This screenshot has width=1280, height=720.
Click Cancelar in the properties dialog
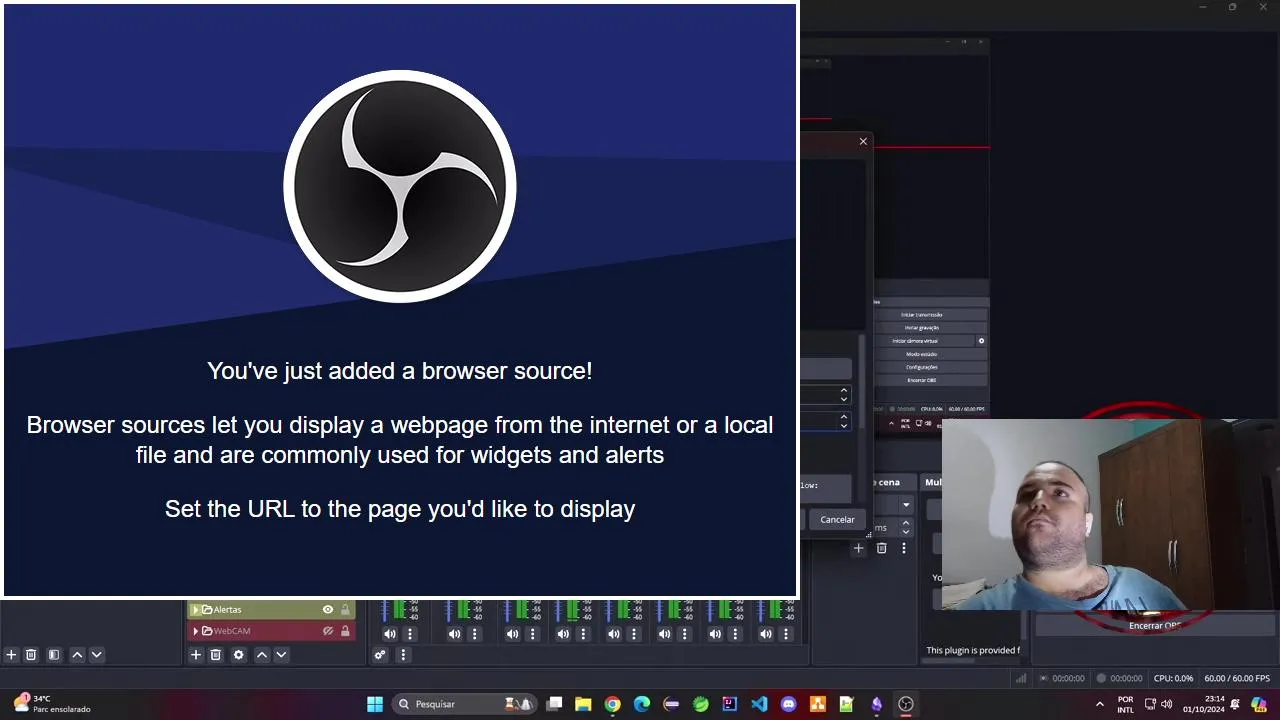(837, 519)
